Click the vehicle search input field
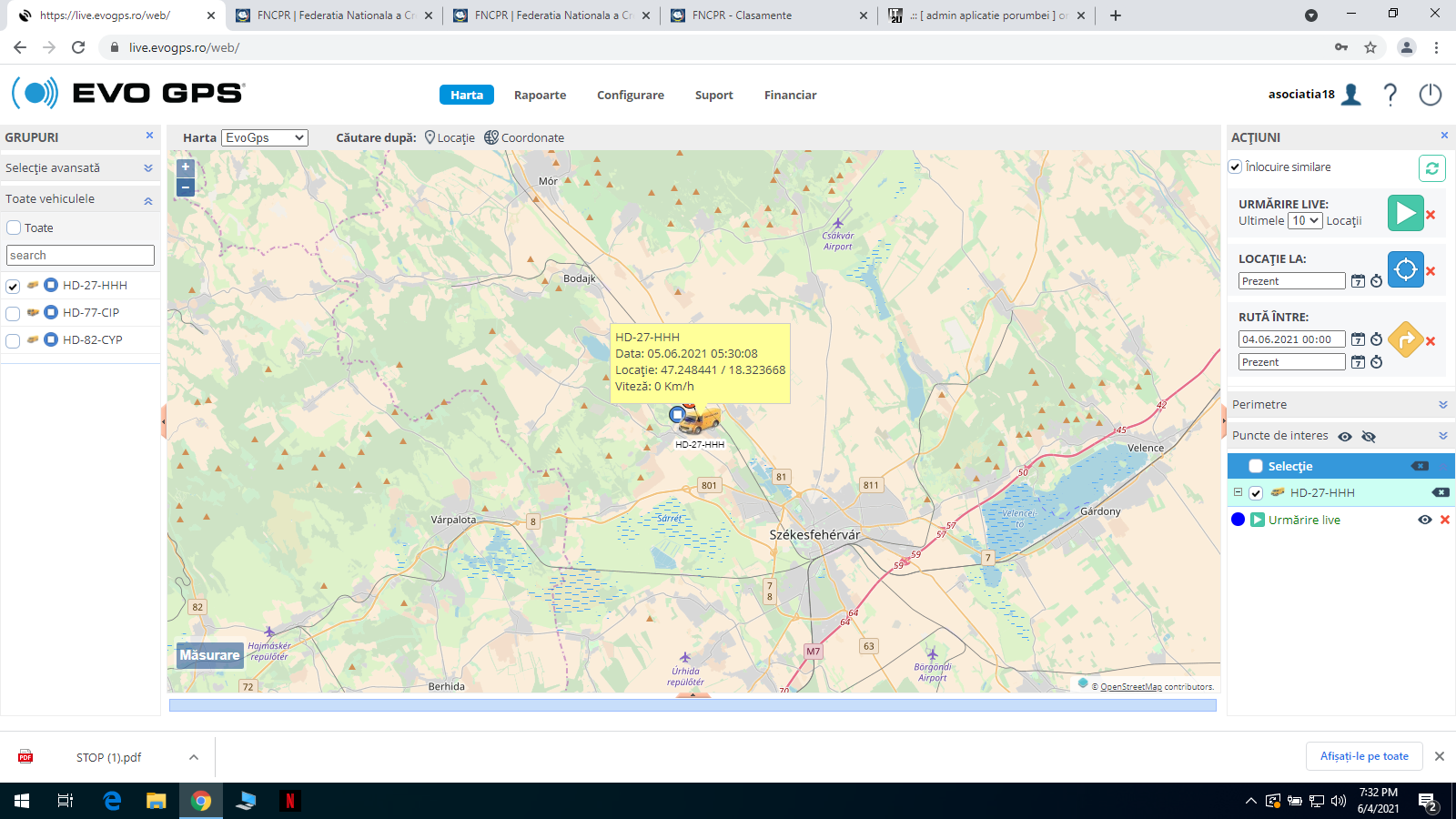 coord(80,256)
